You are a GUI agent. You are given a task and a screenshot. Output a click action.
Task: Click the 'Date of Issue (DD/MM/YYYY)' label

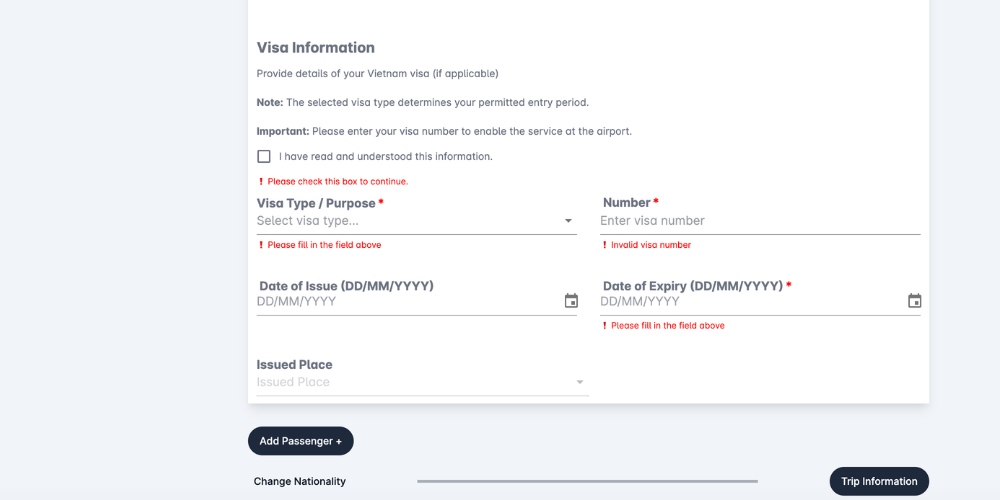pyautogui.click(x=346, y=286)
